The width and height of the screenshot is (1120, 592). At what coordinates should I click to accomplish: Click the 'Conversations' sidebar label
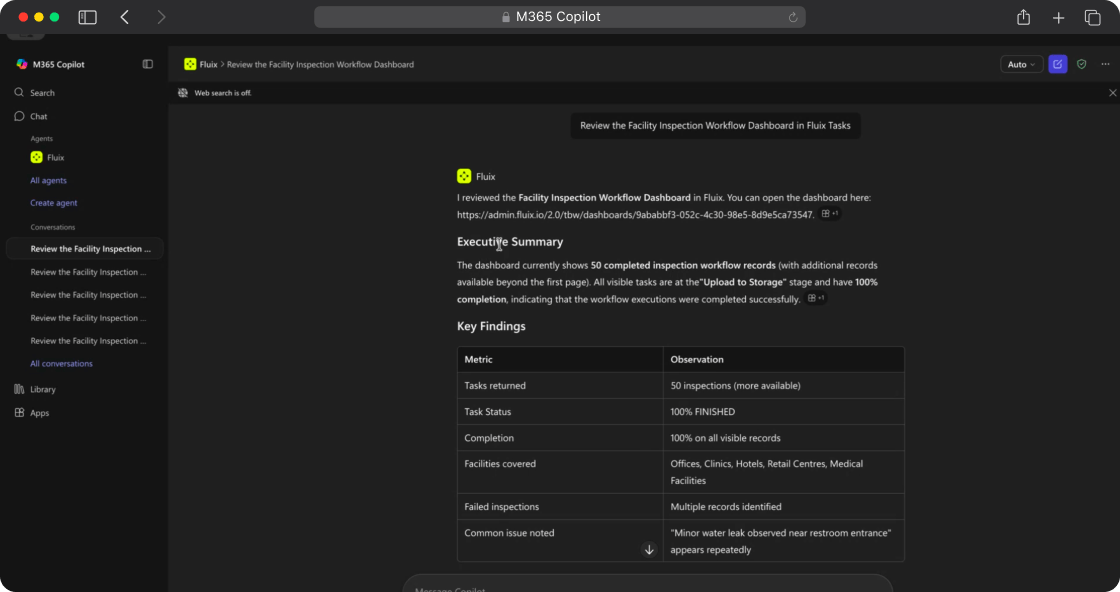pos(53,227)
